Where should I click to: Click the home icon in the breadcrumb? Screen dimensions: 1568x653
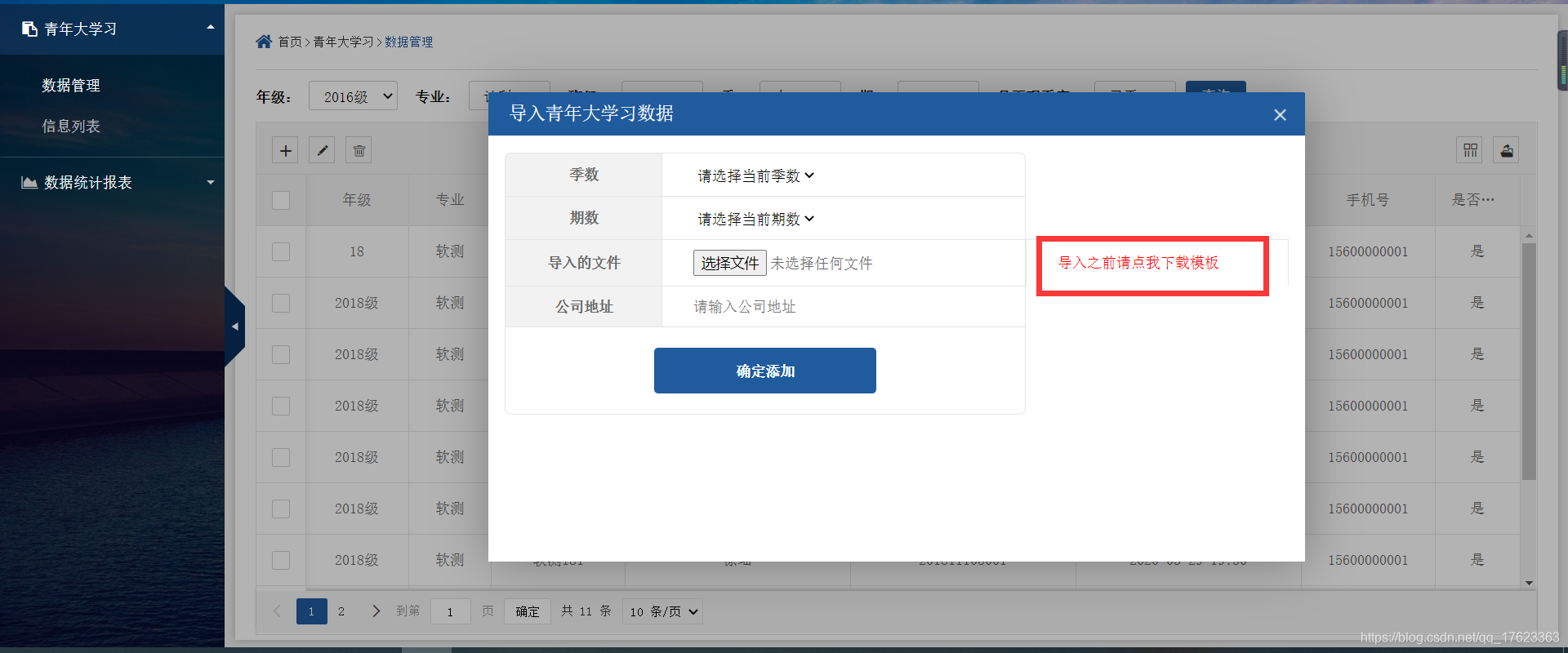[x=264, y=42]
